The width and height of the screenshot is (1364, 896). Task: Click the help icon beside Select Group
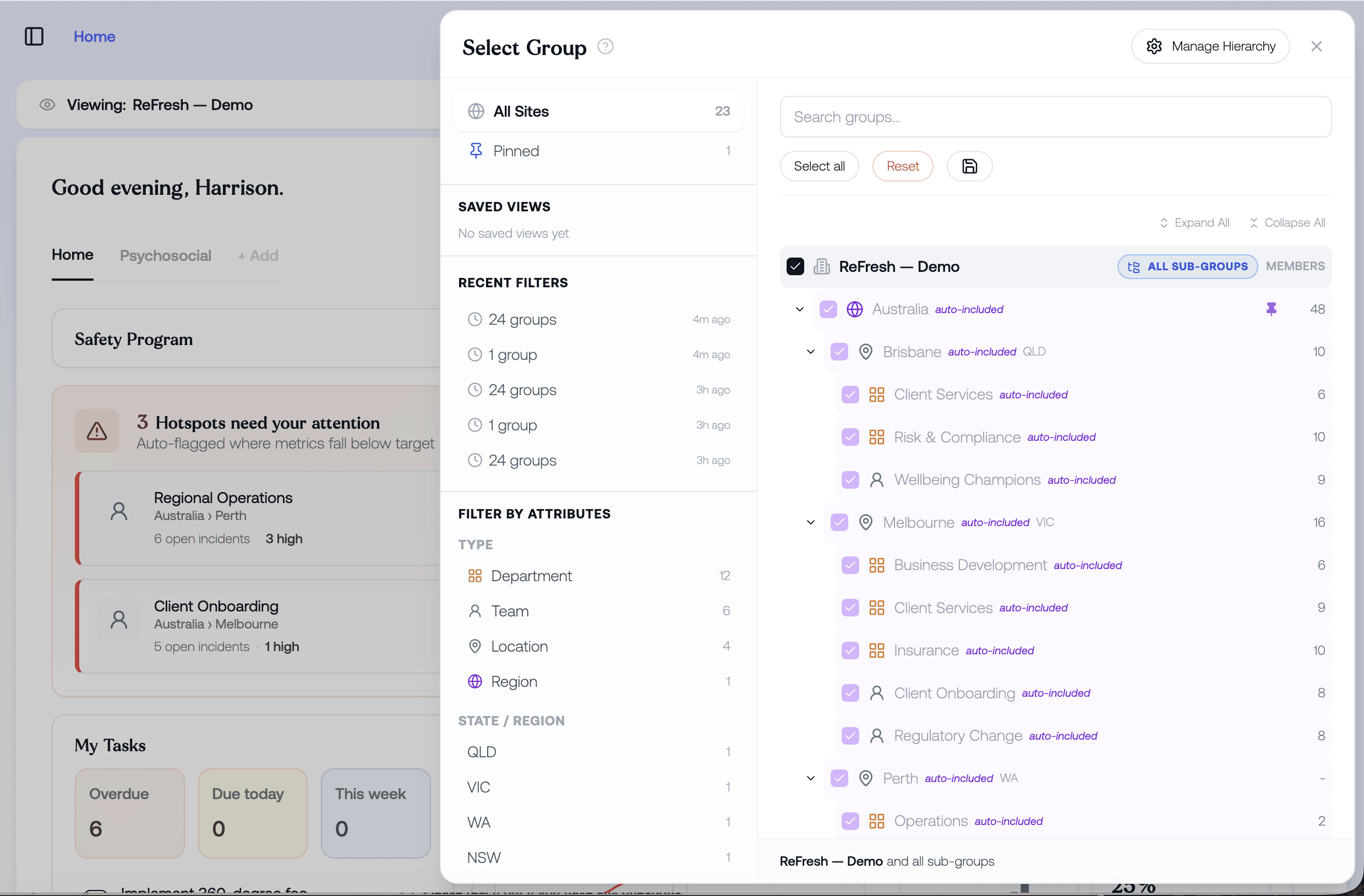click(x=605, y=46)
